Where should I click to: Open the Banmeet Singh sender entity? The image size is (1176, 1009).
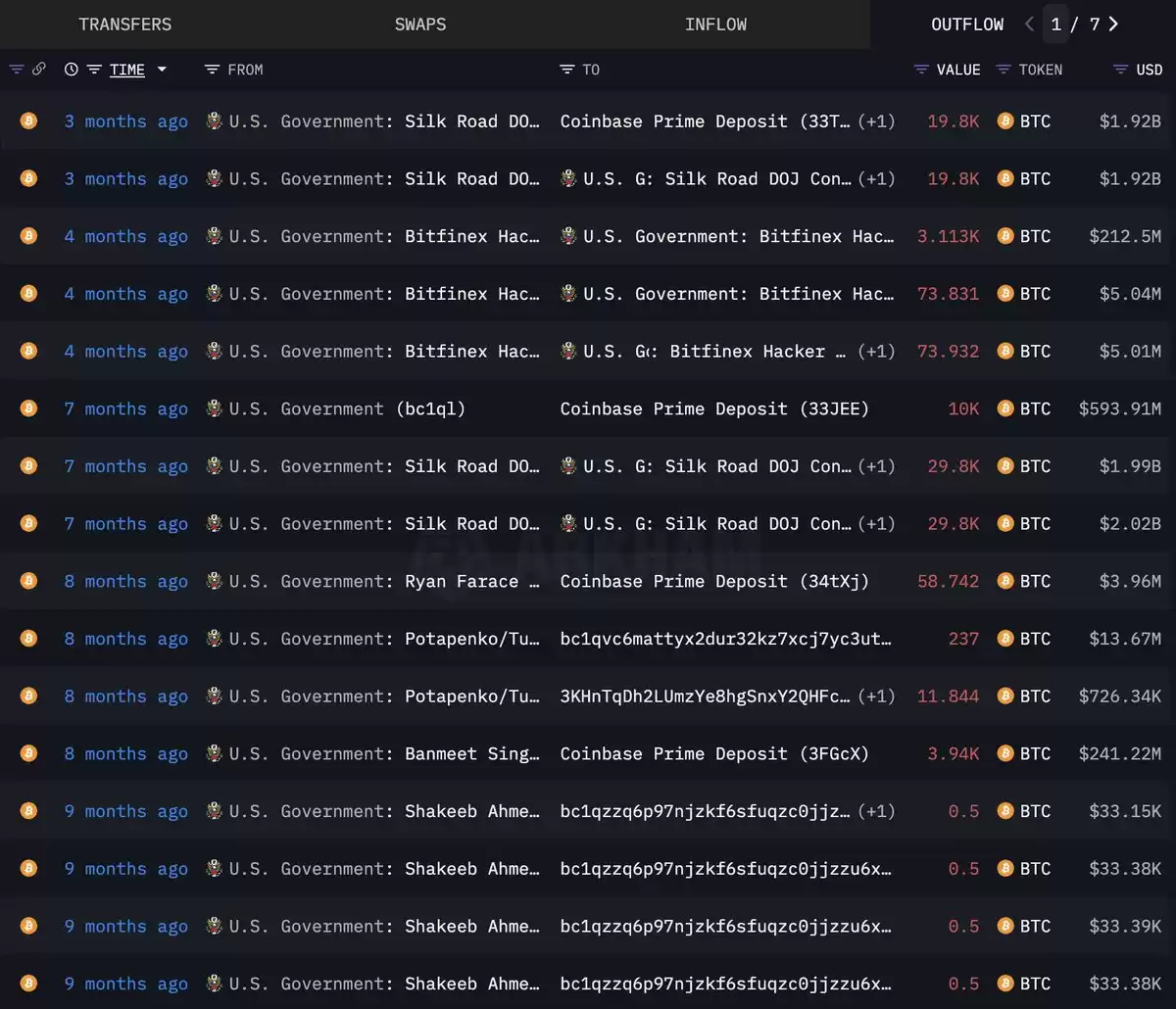(384, 753)
